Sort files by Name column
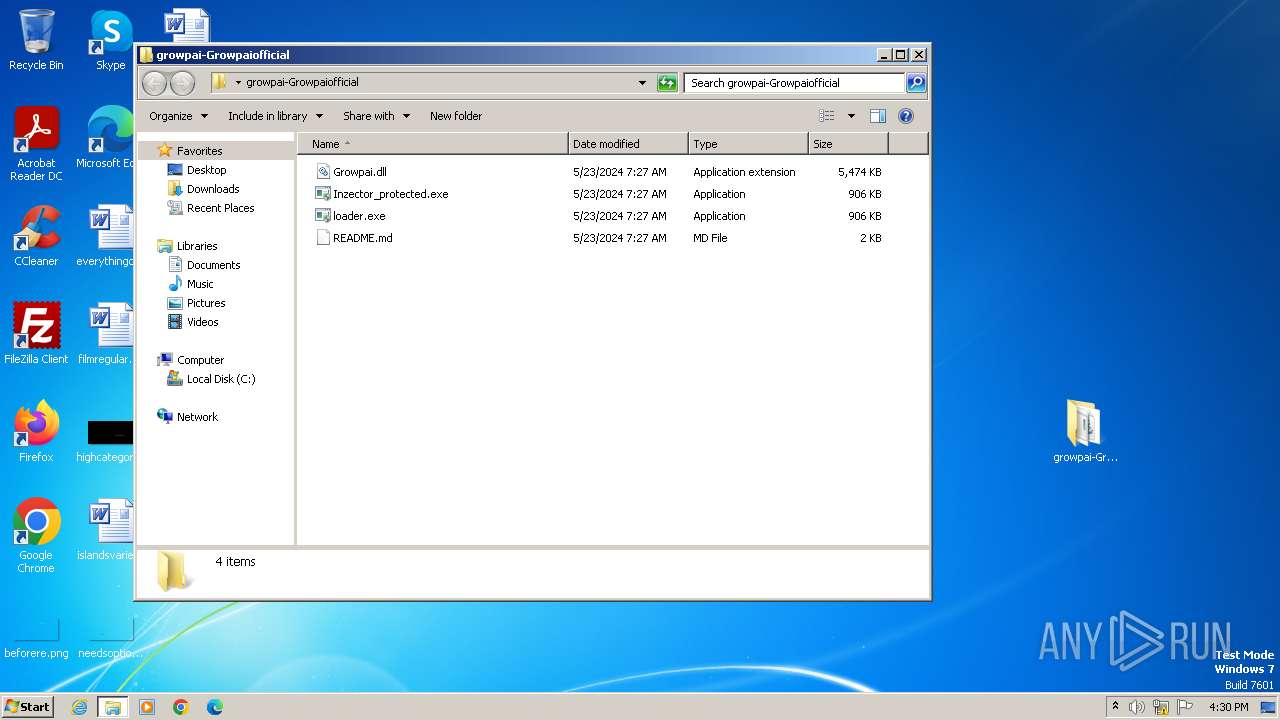This screenshot has width=1280, height=720. click(x=433, y=144)
